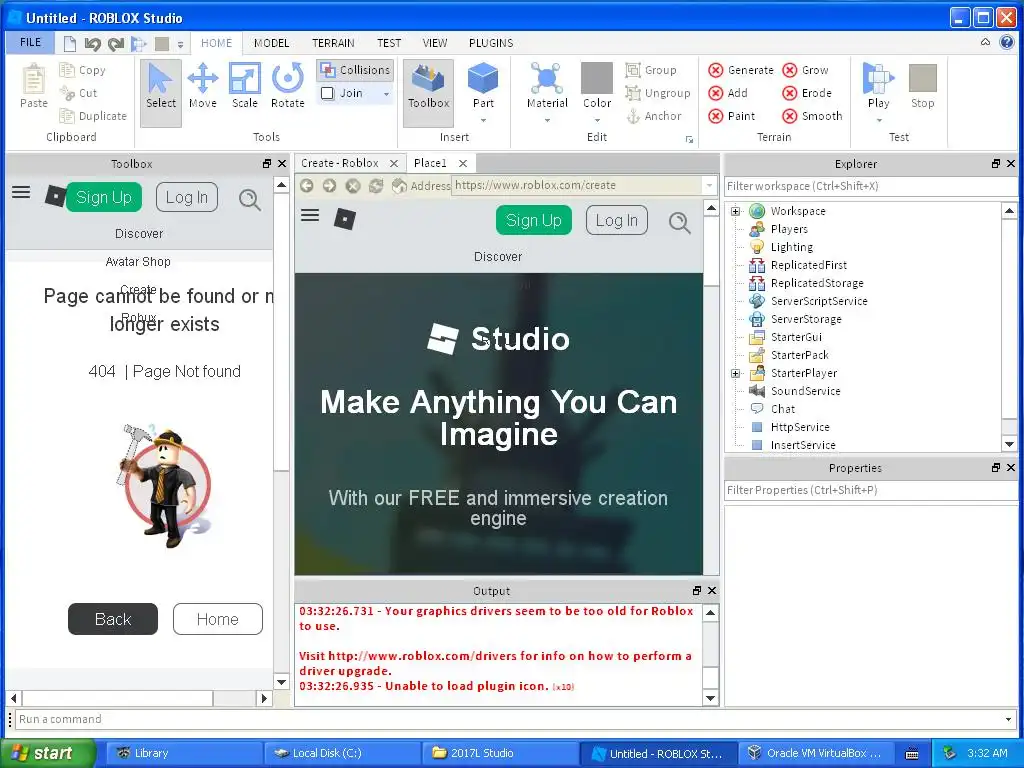Viewport: 1024px width, 768px height.
Task: Toggle Collisions on or off
Action: pyautogui.click(x=355, y=70)
